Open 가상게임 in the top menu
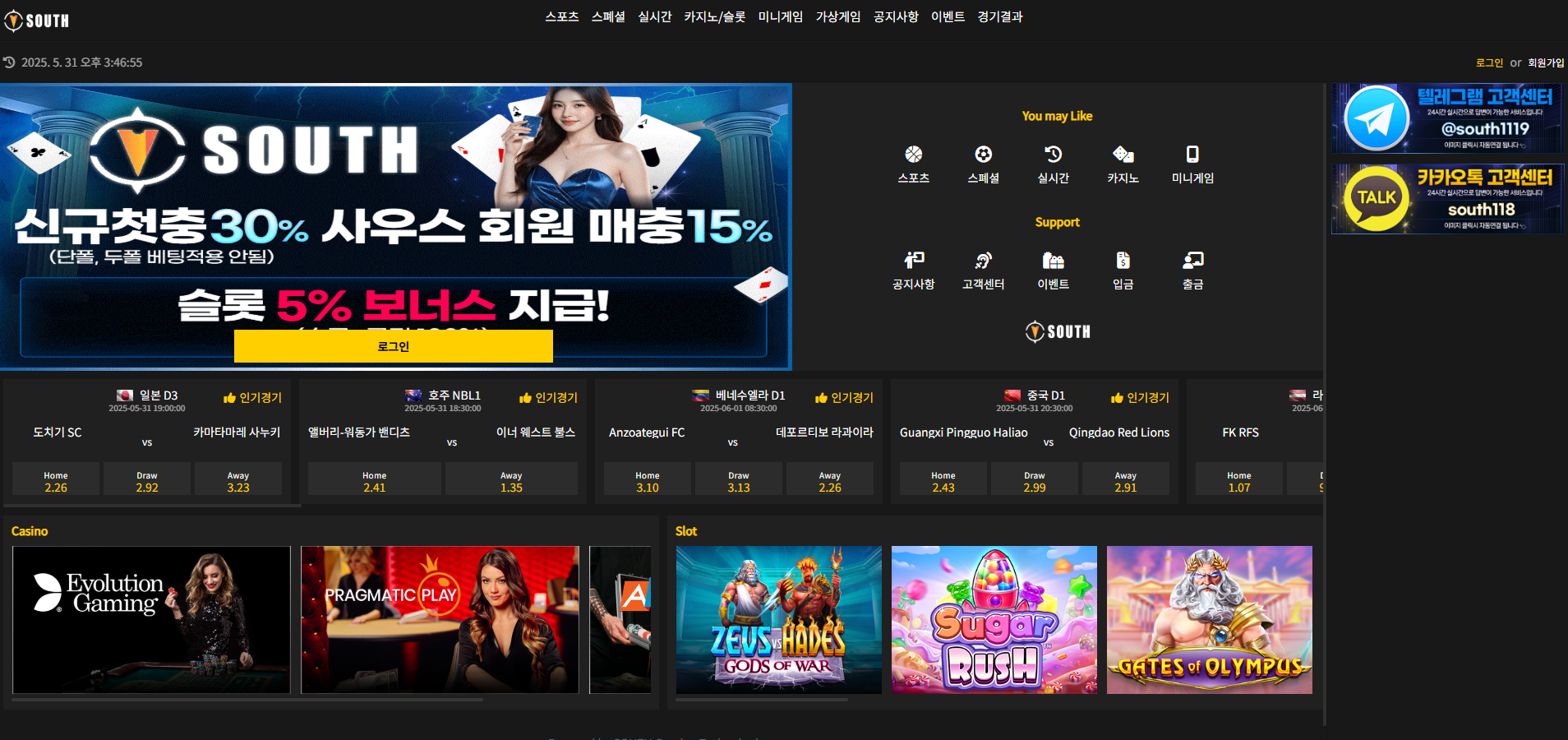 (x=838, y=16)
